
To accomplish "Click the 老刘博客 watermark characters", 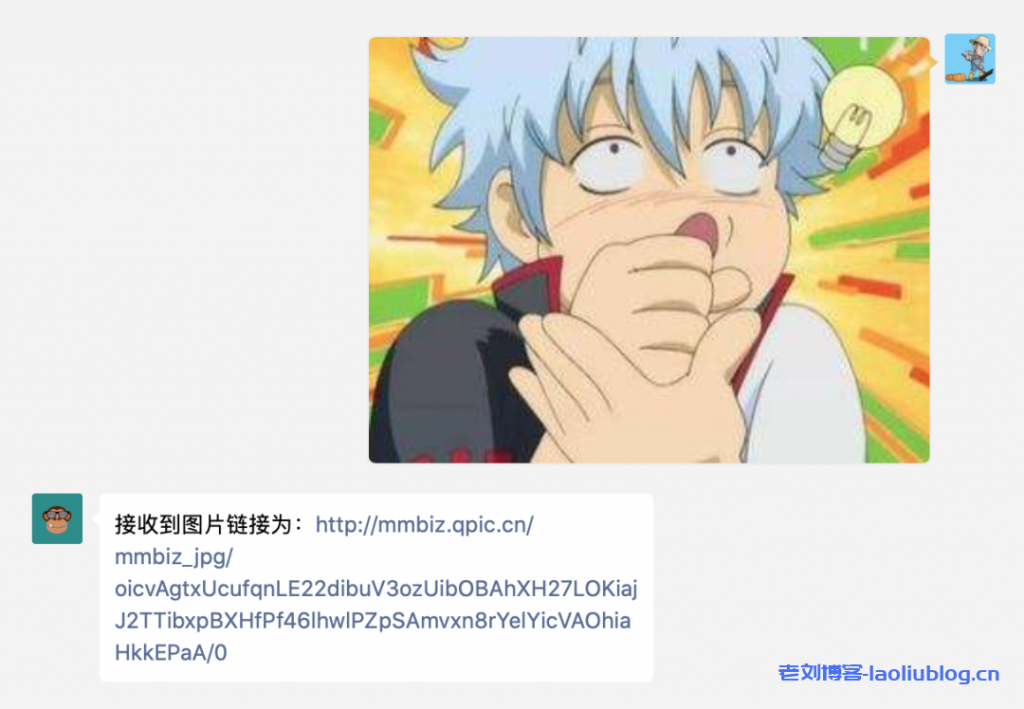I will click(x=821, y=673).
